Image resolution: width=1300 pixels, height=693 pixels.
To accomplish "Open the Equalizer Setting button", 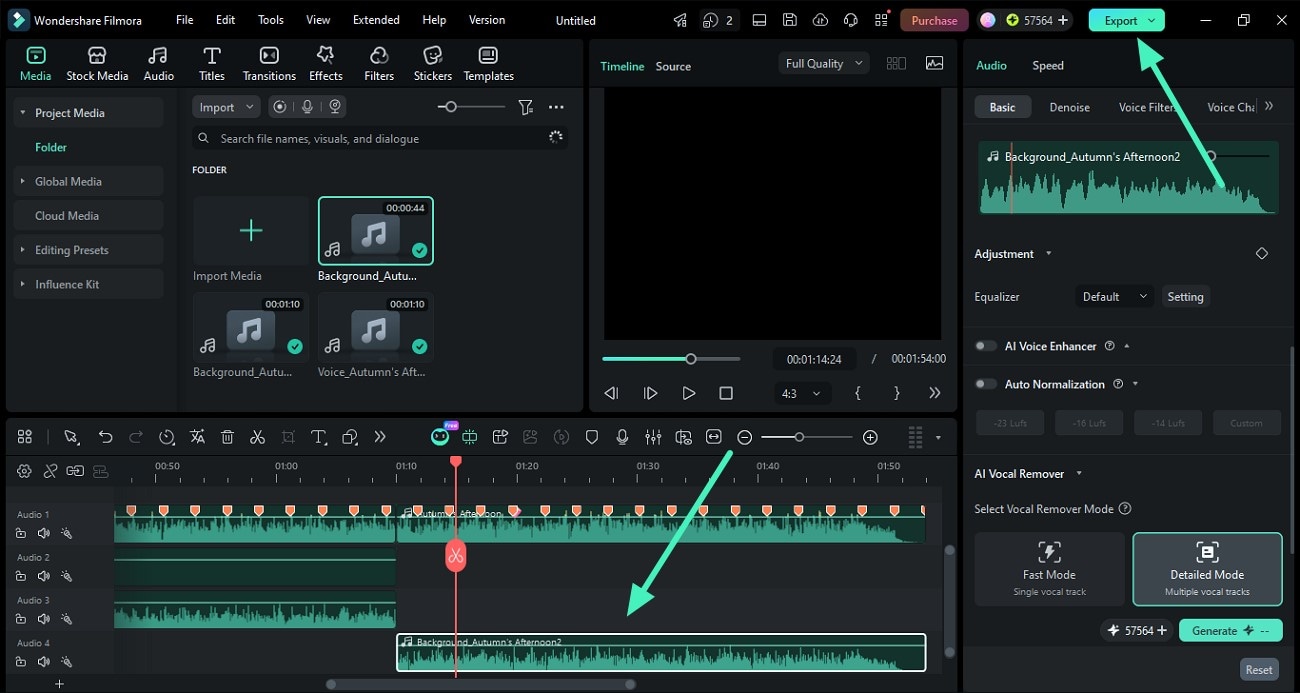I will [1185, 296].
